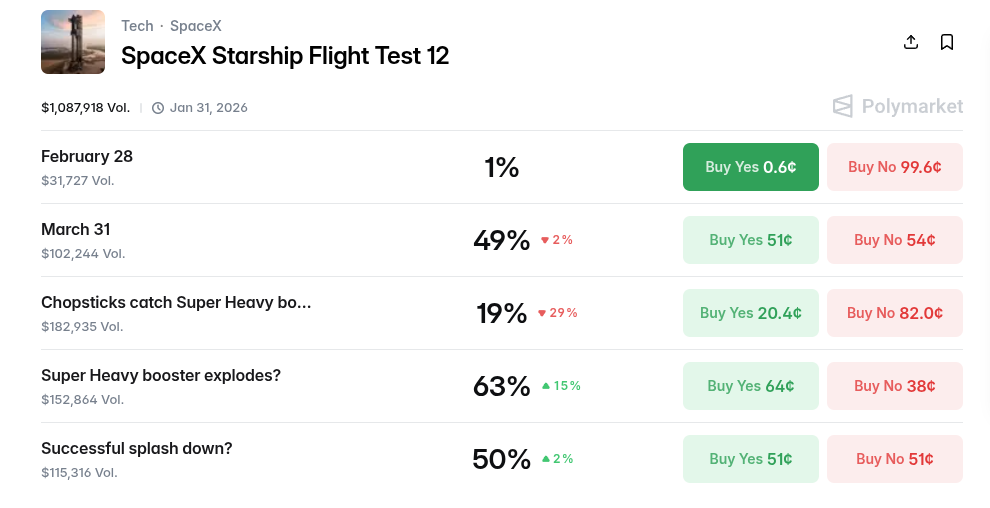Buy No 38¢ on booster explodes
The image size is (990, 508).
(x=894, y=386)
